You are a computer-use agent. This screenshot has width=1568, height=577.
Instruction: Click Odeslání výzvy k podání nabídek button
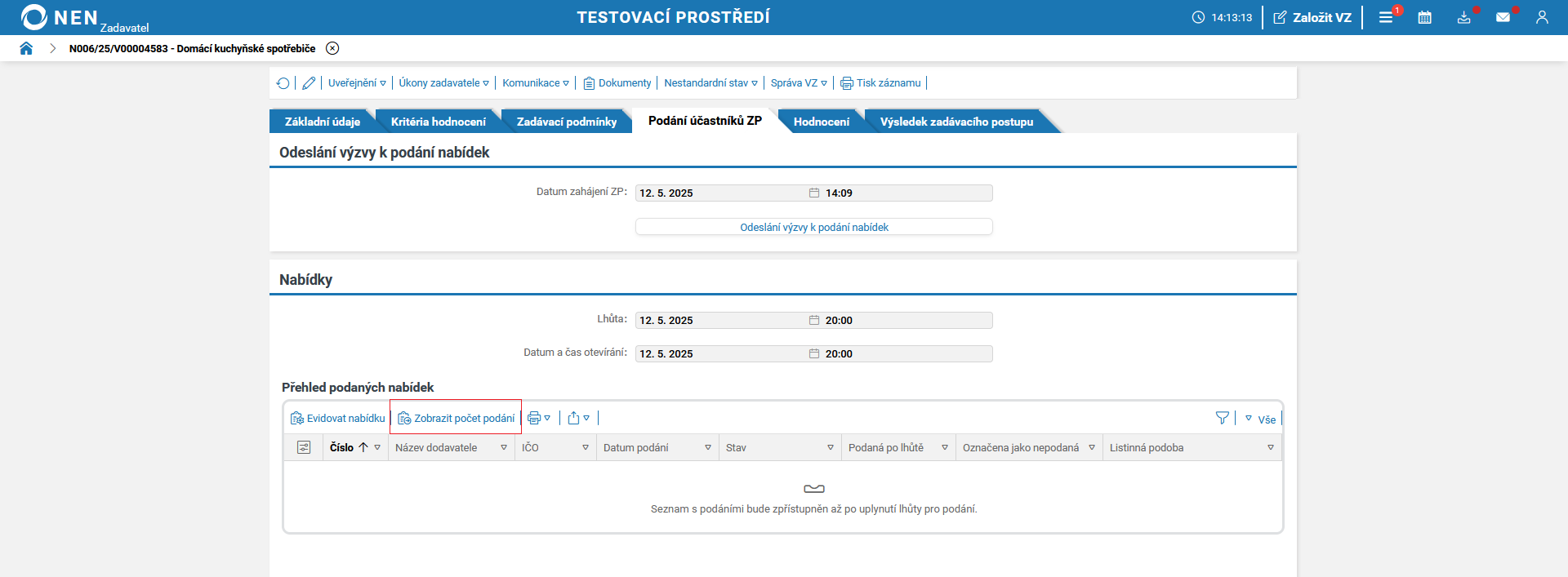(x=814, y=227)
